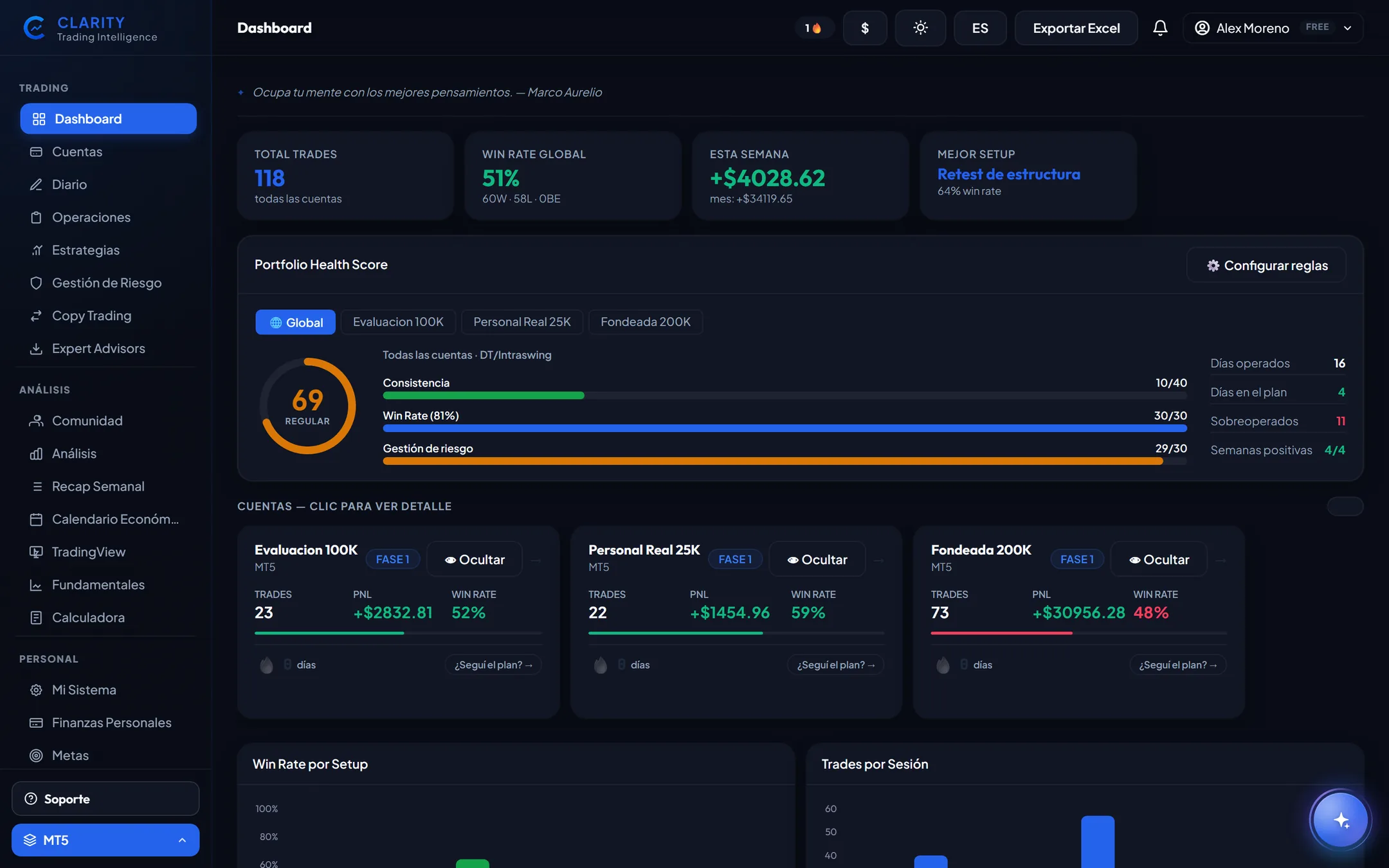
Task: Click Soporte button
Action: pos(105,799)
